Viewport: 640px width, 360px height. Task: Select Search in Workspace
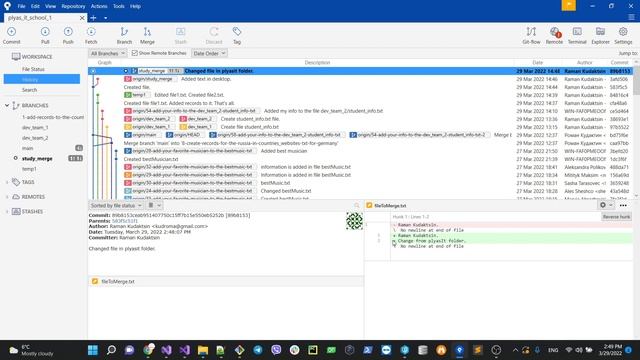(x=29, y=90)
